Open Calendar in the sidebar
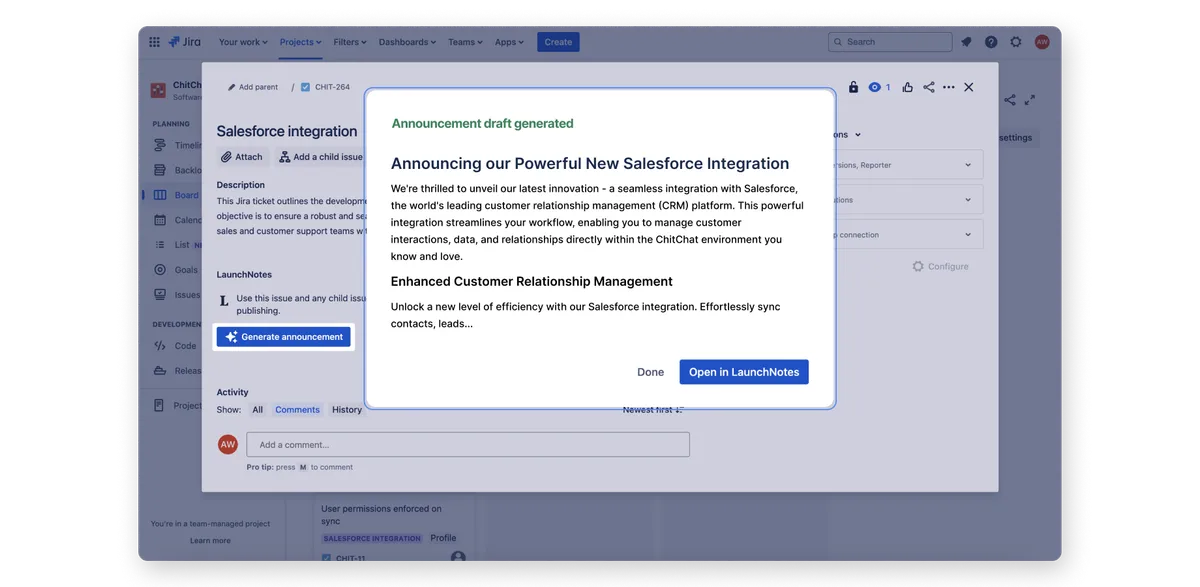Viewport: 1200px width, 587px height. (178, 220)
